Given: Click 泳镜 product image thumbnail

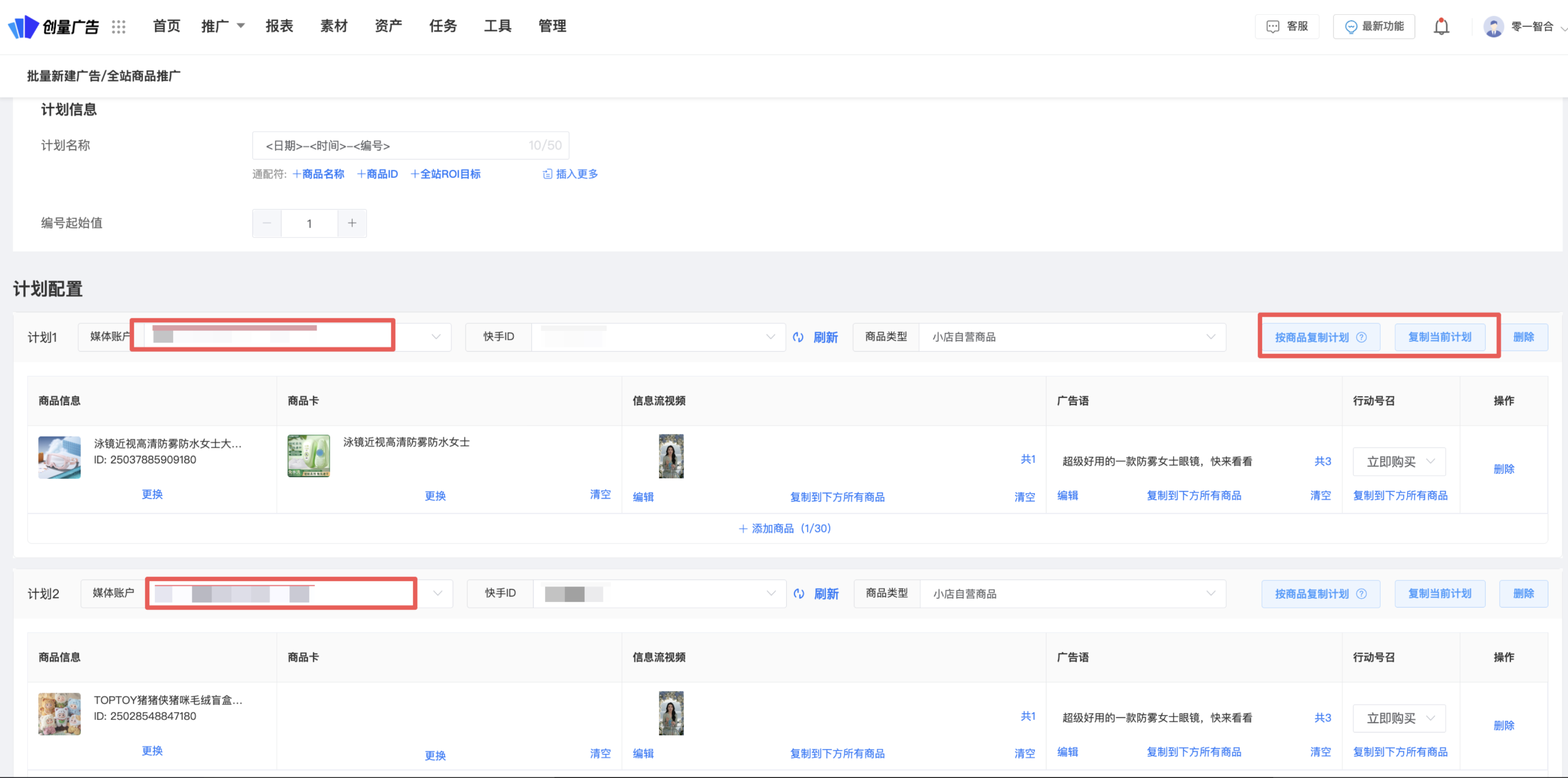Looking at the screenshot, I should [x=59, y=457].
